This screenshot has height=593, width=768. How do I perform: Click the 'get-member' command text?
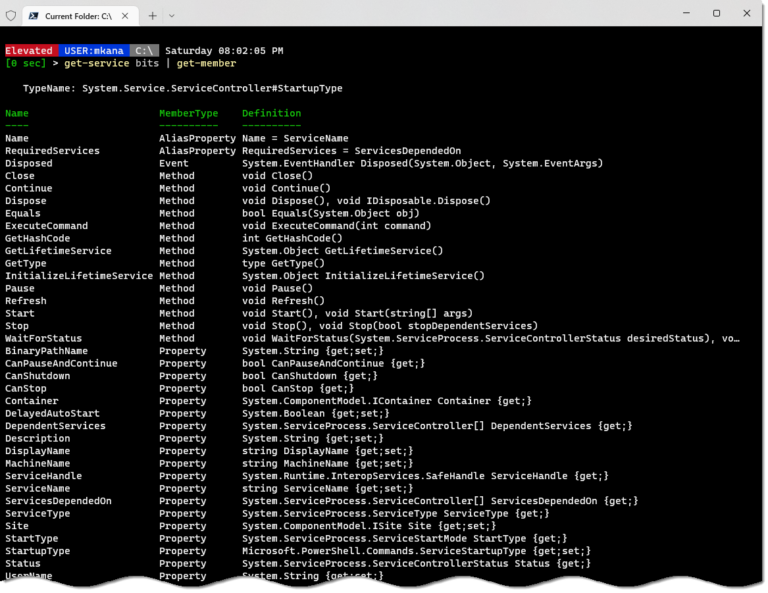click(207, 63)
